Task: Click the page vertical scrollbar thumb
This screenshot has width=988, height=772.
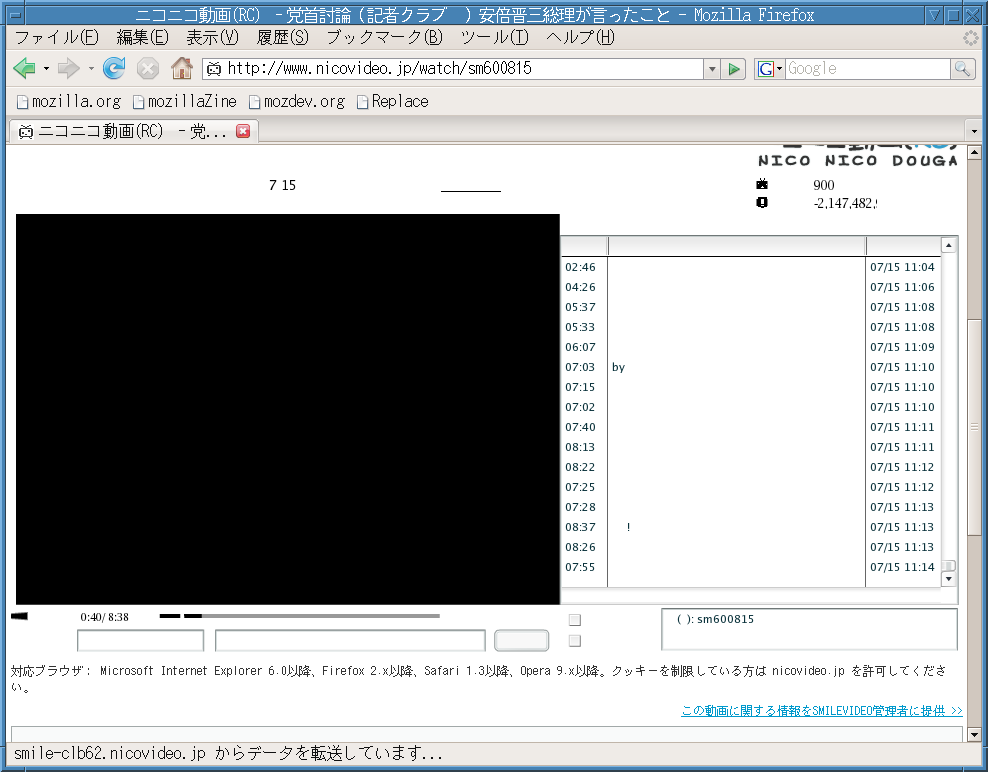Action: click(974, 427)
